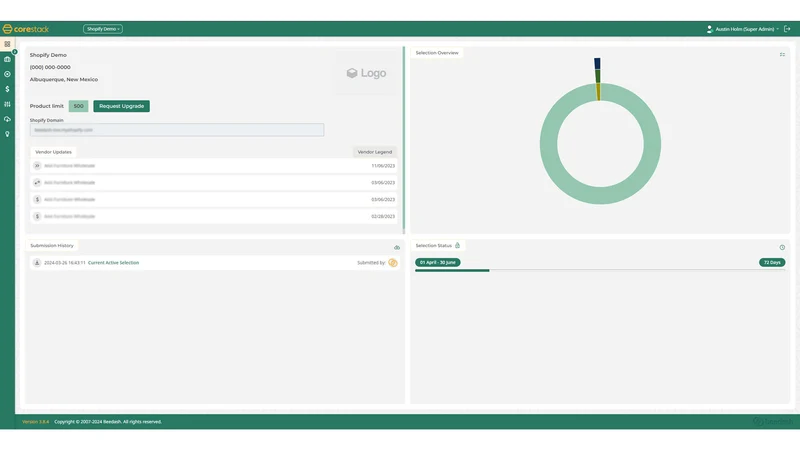Screen dimensions: 800x450
Task: Click the dollar icon in the second 03/06/2023 row
Action: [x=37, y=199]
